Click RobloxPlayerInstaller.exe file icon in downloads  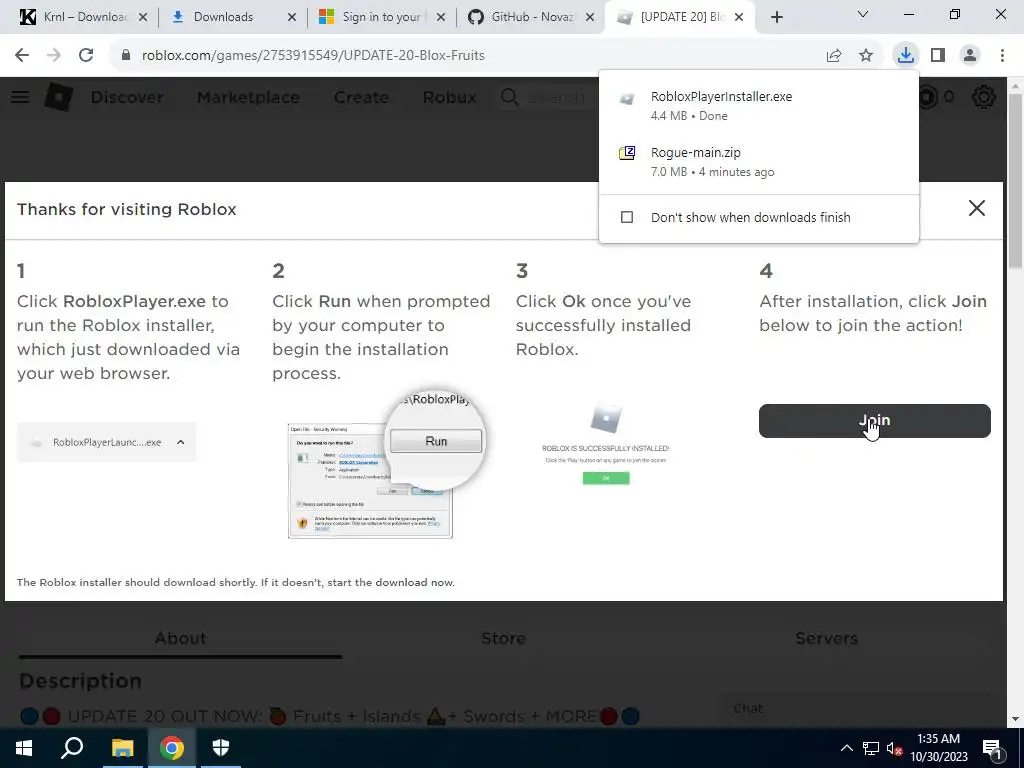[x=627, y=99]
